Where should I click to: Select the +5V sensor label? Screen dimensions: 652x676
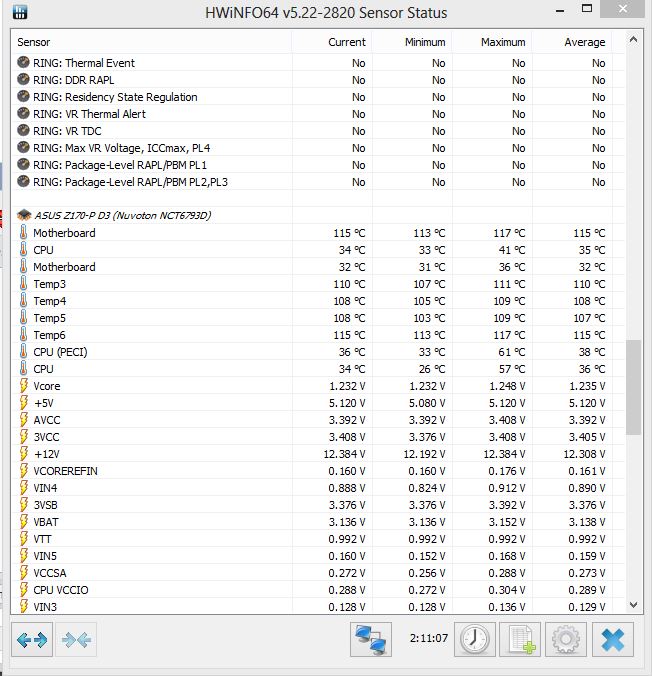point(44,403)
